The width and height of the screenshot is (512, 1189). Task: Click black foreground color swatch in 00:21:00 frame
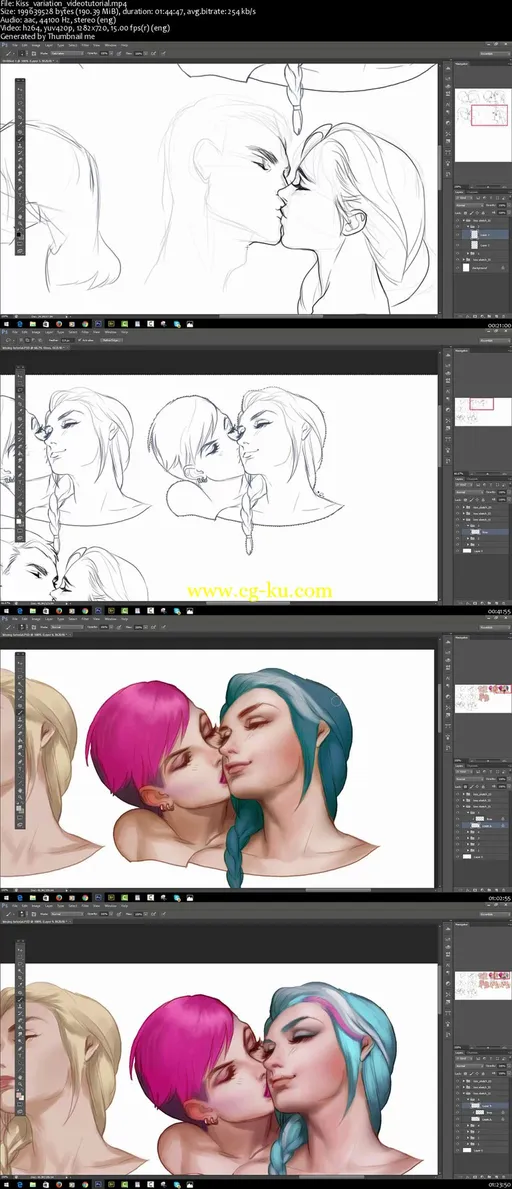point(18,234)
